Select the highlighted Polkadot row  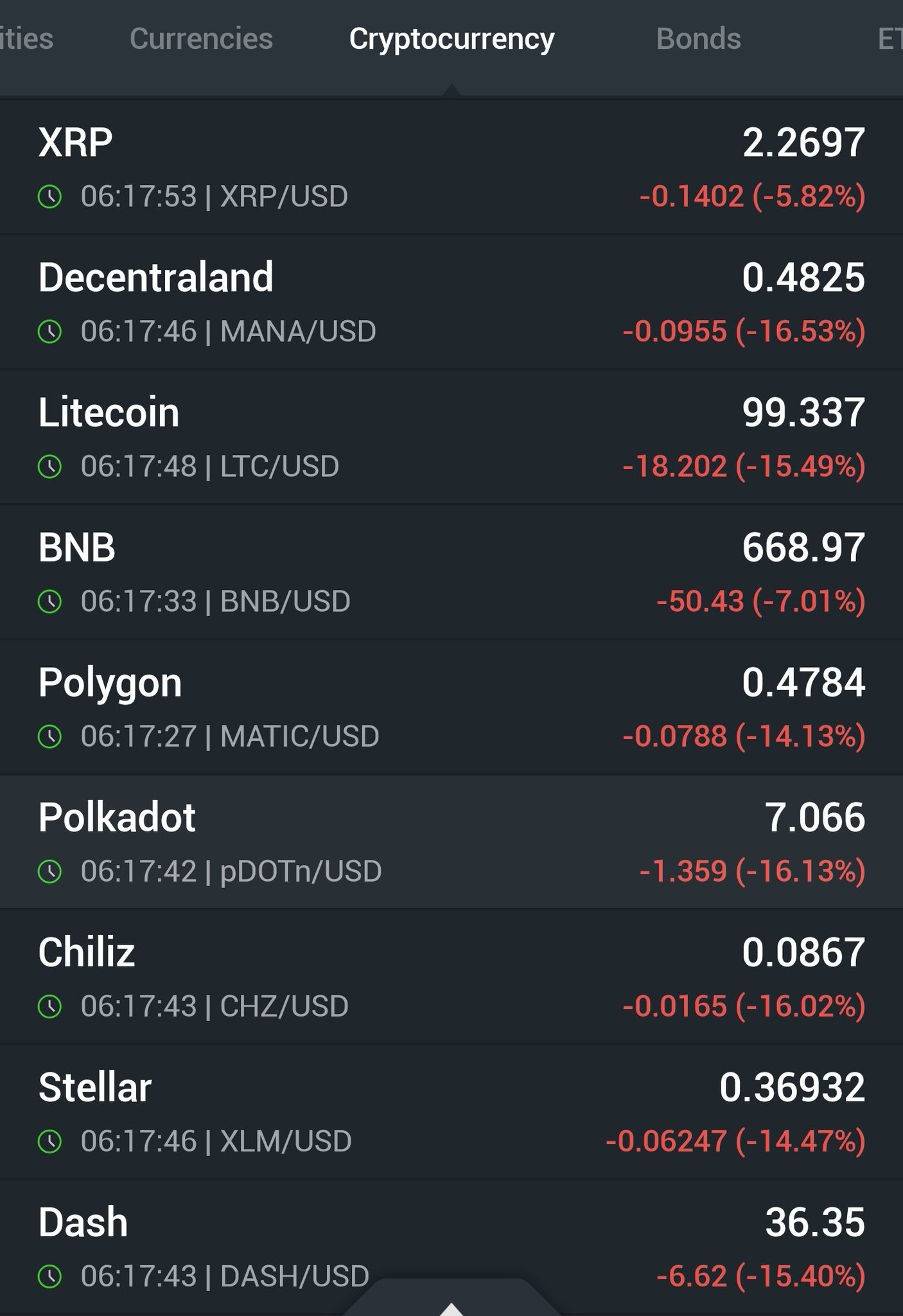pyautogui.click(x=451, y=842)
